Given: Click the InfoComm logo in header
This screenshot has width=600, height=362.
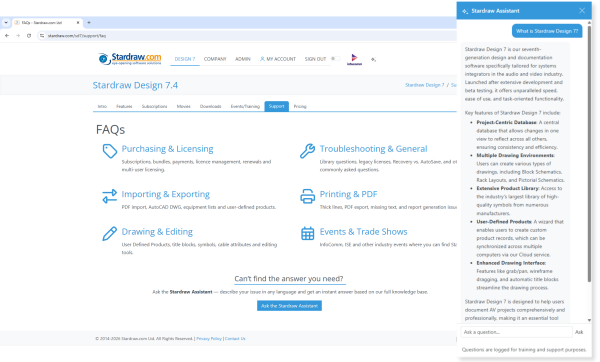Looking at the screenshot, I should point(354,59).
